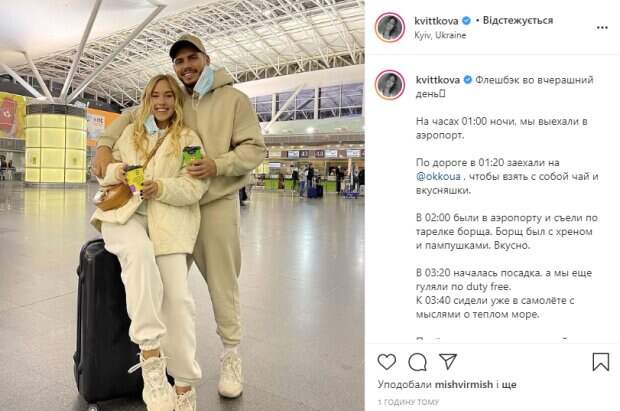Open kvittkova username in caption
The image size is (620, 411).
click(x=438, y=80)
